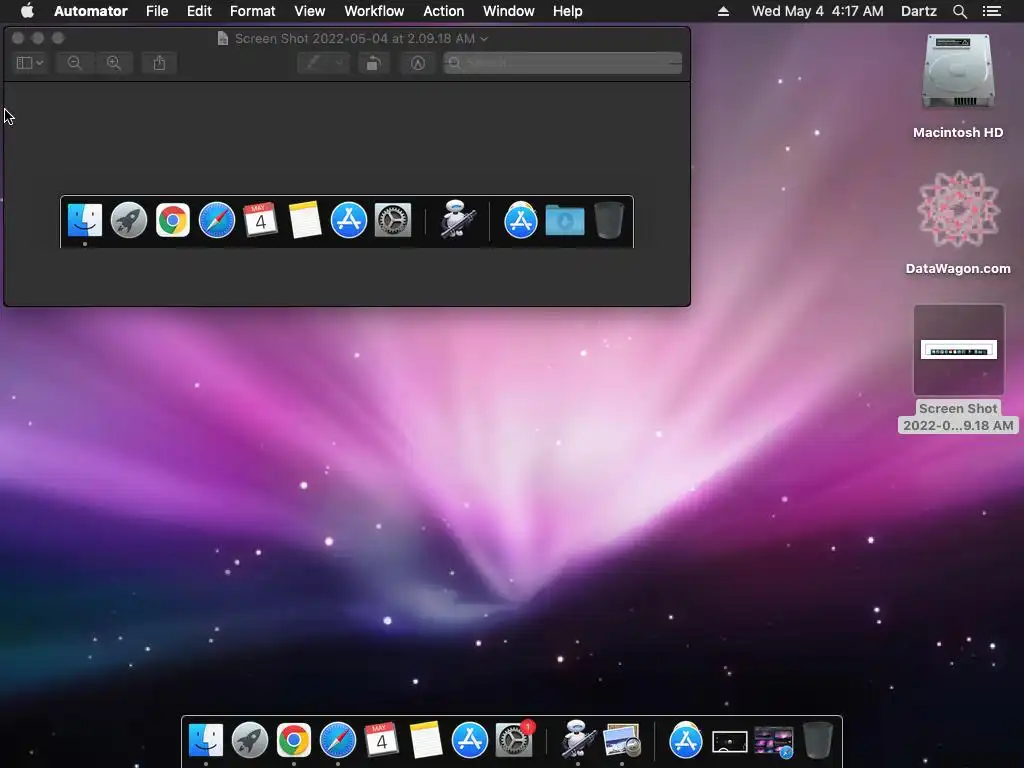Open the highlight color dropdown arrow
Image resolution: width=1024 pixels, height=768 pixels.
tap(339, 63)
